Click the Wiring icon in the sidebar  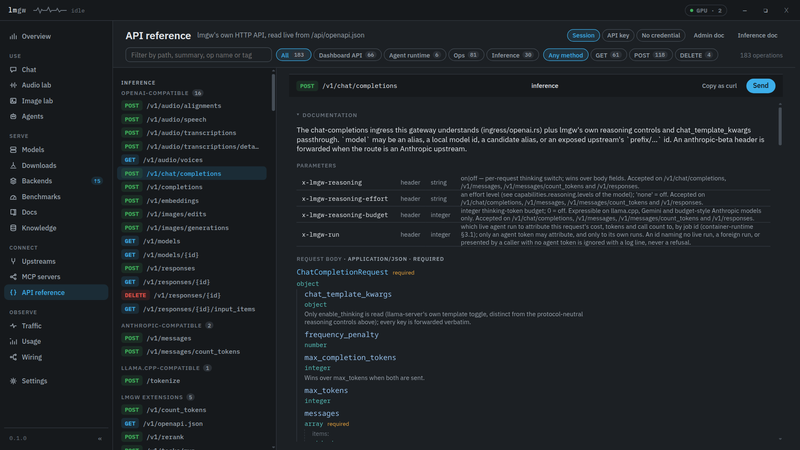pyautogui.click(x=13, y=357)
